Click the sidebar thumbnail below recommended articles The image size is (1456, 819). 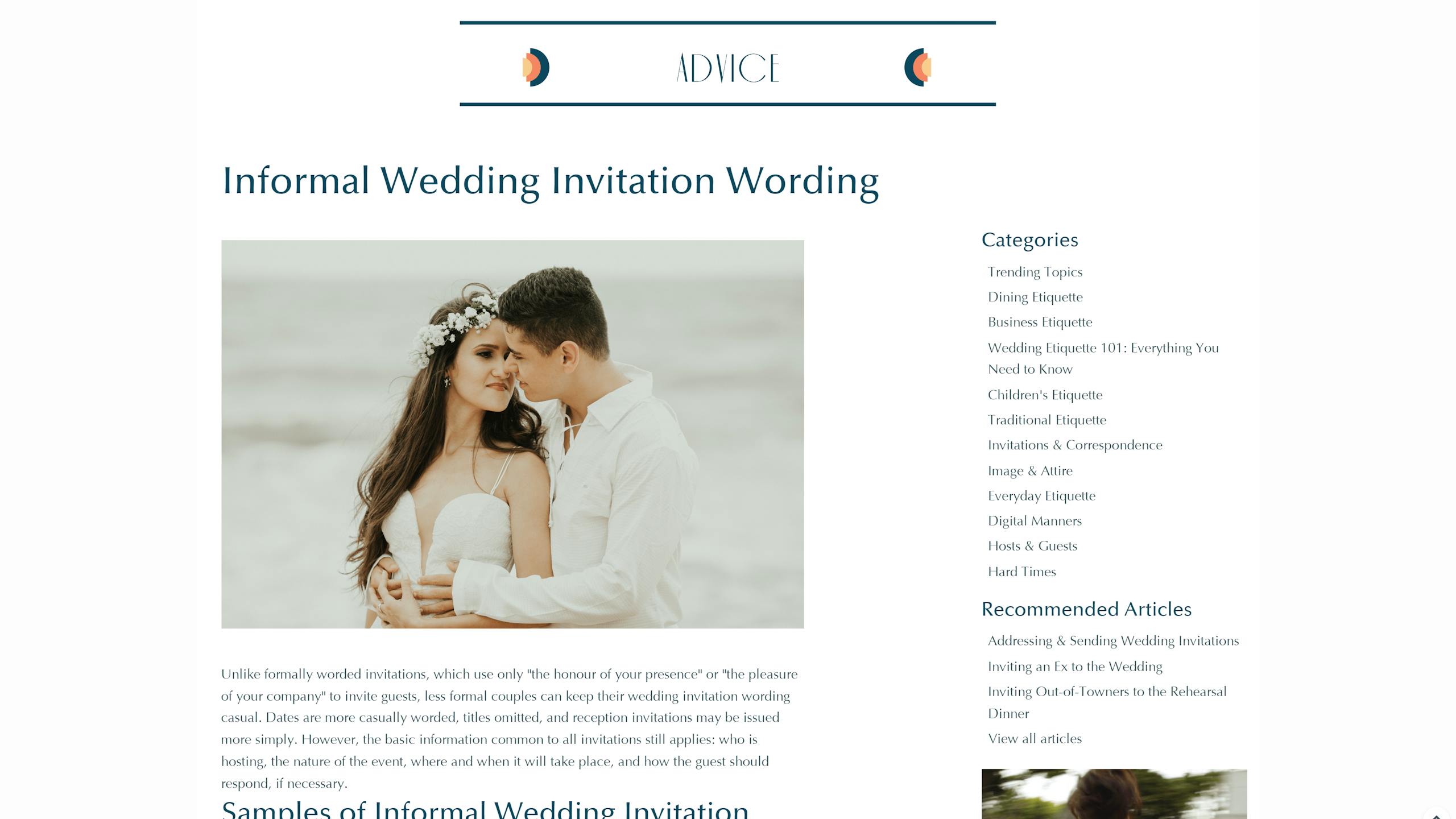[x=1114, y=794]
